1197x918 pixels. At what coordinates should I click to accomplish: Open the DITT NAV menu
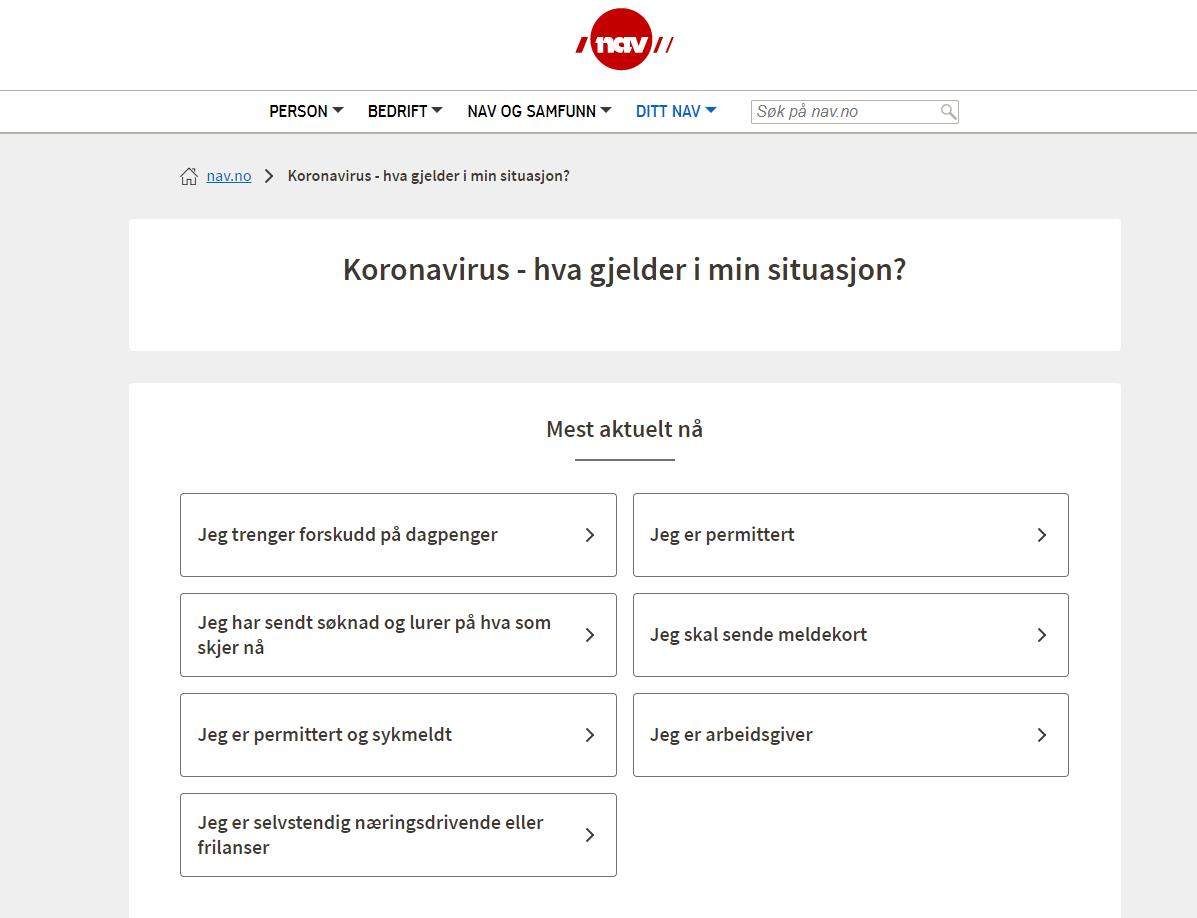click(x=676, y=111)
